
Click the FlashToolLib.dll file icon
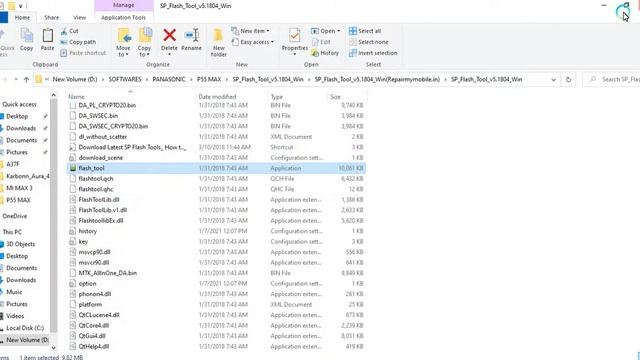(x=73, y=200)
